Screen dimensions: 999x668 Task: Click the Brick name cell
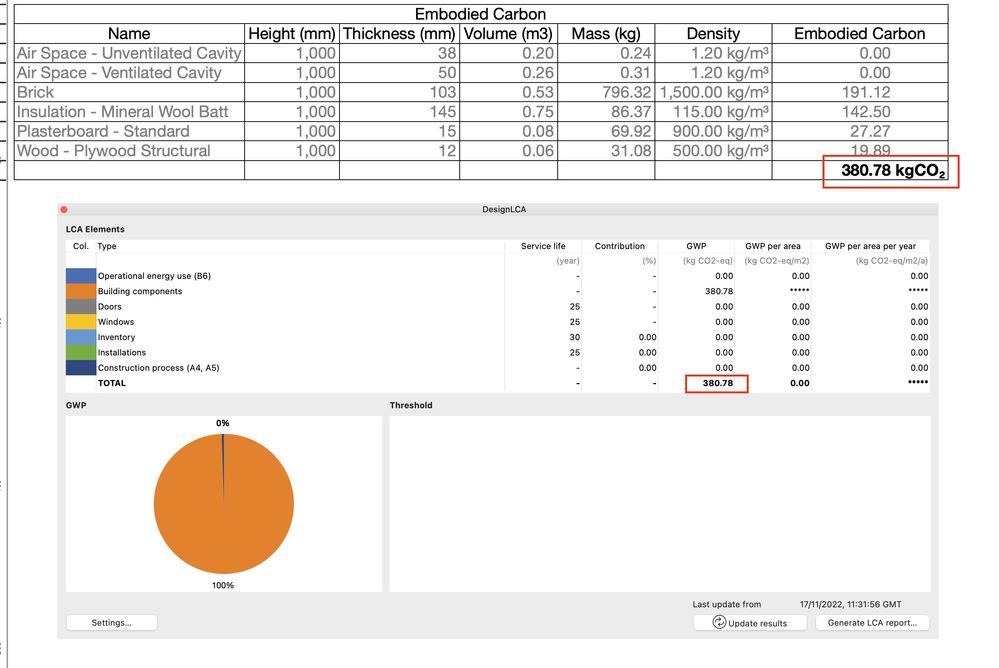click(x=129, y=92)
